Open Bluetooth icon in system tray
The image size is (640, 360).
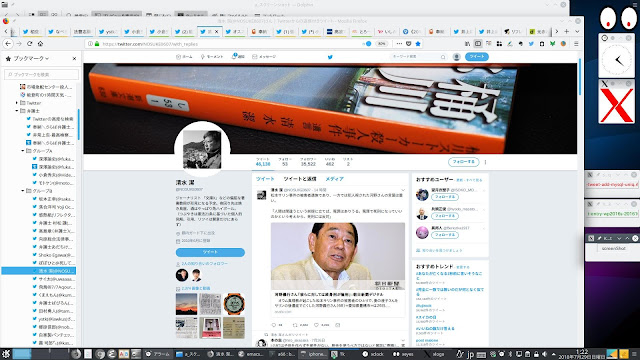(x=510, y=354)
